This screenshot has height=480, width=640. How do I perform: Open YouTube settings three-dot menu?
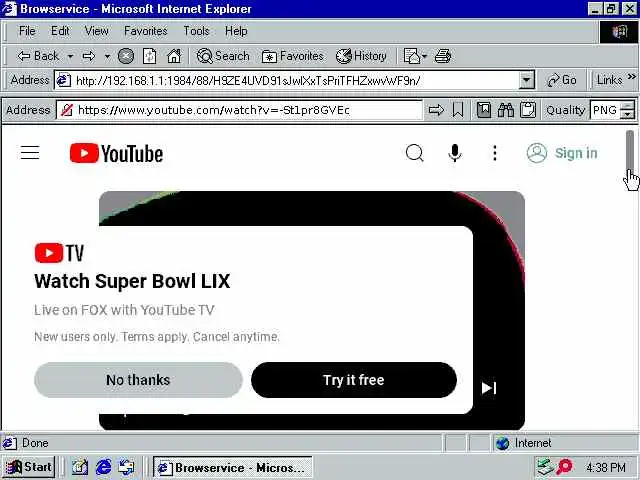495,153
